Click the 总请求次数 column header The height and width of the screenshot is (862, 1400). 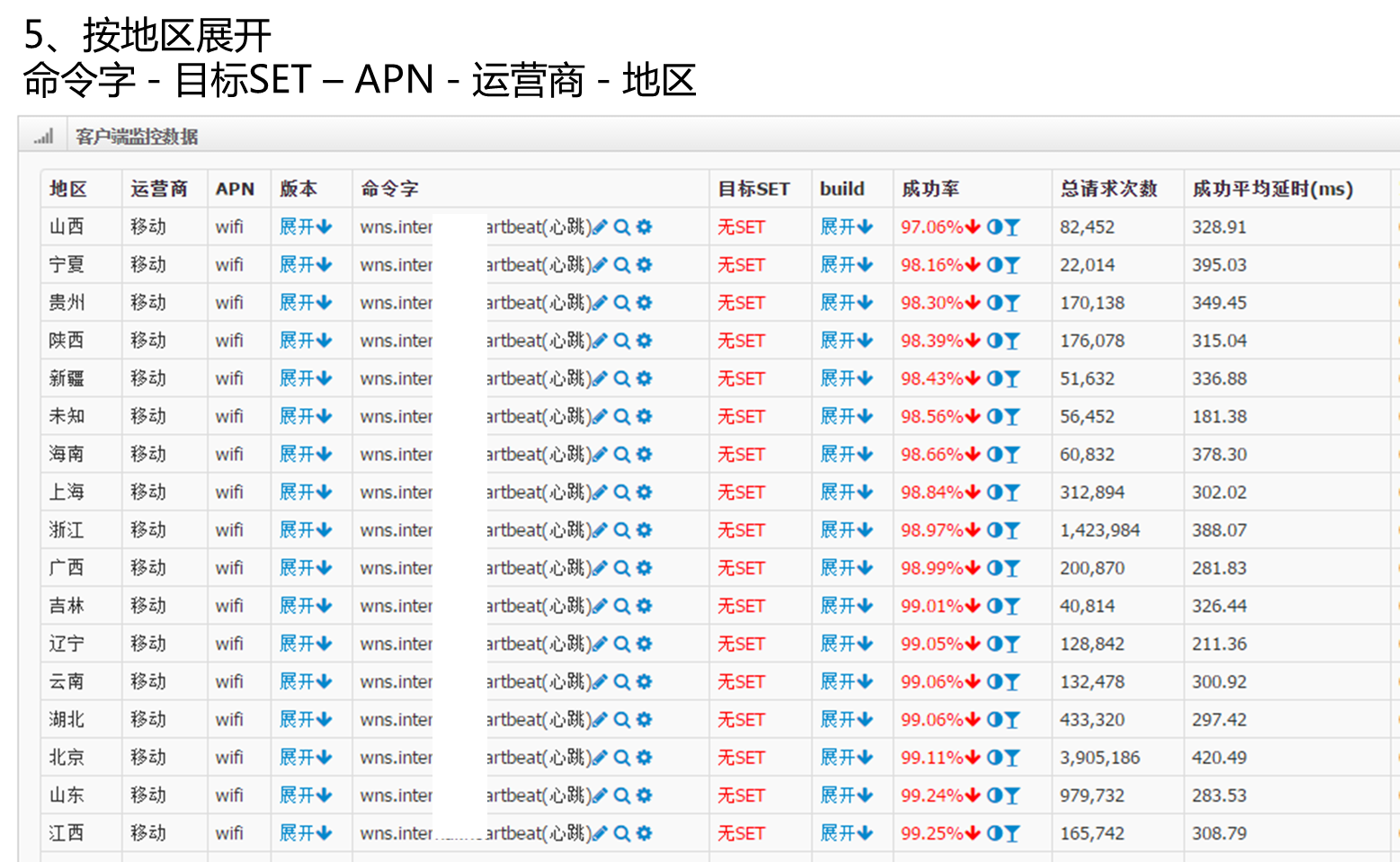(1108, 189)
